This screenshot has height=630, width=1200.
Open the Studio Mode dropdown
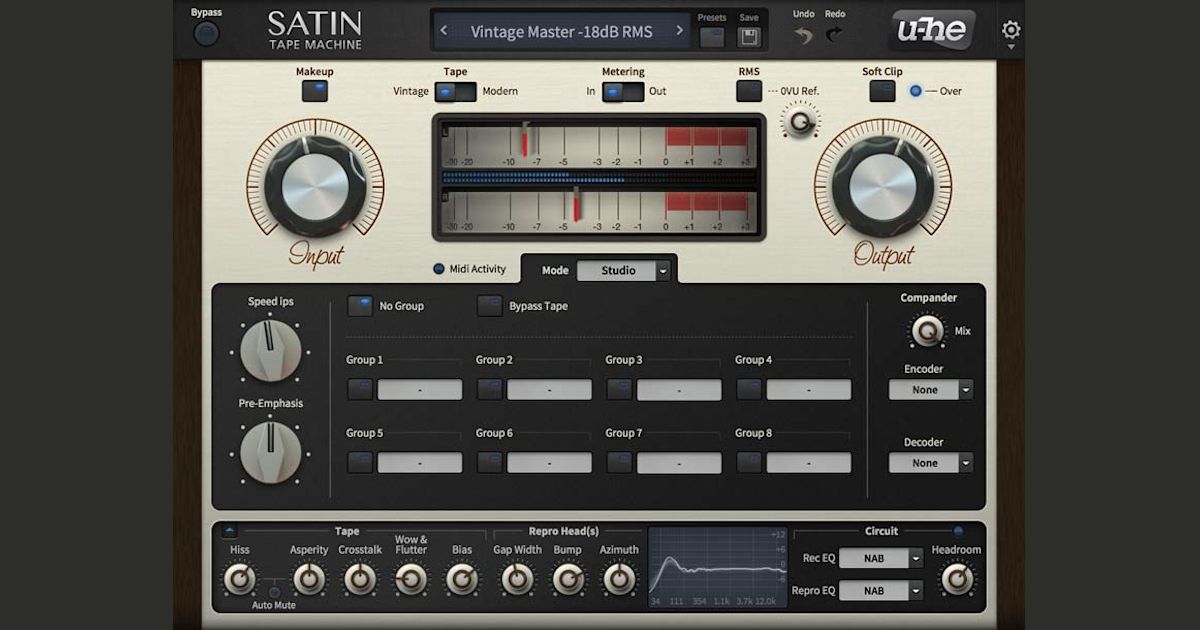coord(624,270)
